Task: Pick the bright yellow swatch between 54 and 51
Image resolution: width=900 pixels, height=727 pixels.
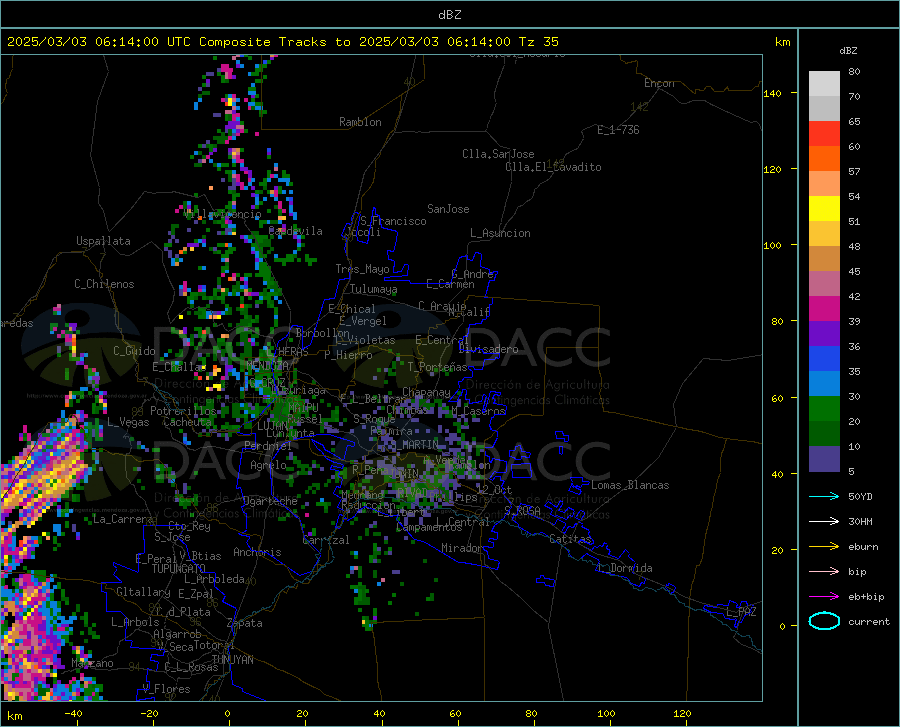Action: tap(824, 209)
